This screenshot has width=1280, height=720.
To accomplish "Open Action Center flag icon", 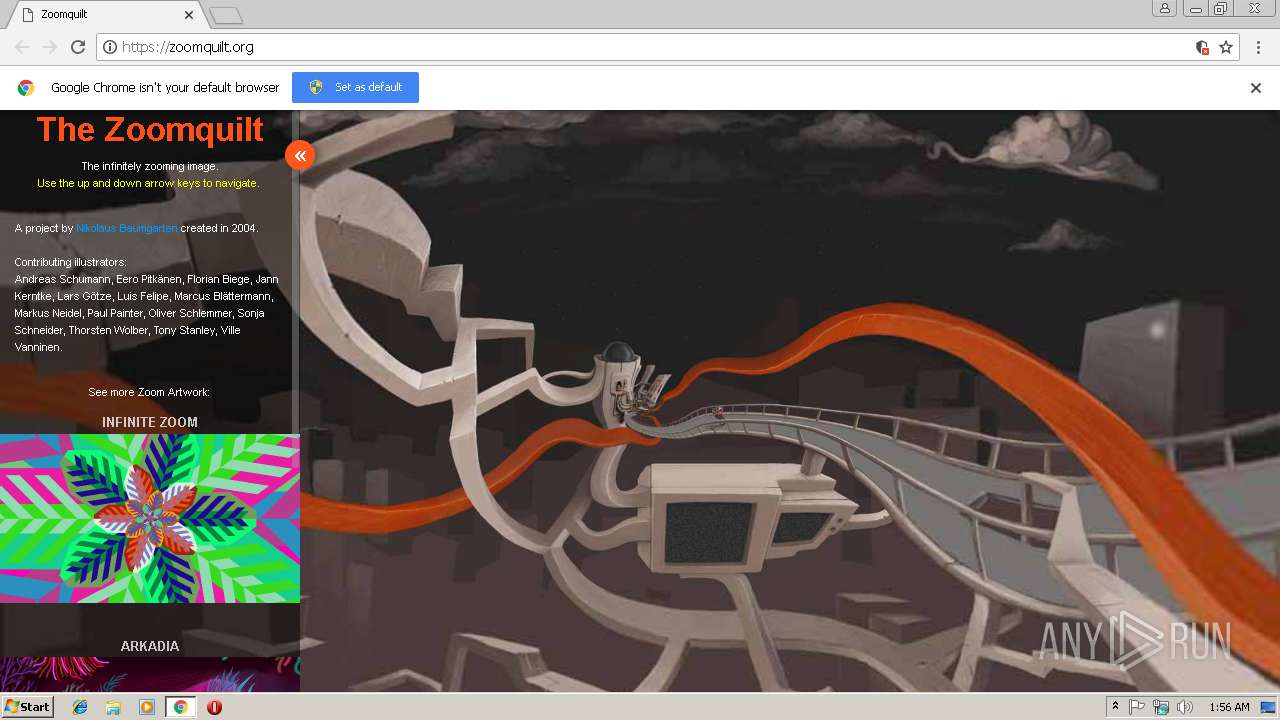I will click(x=1137, y=707).
